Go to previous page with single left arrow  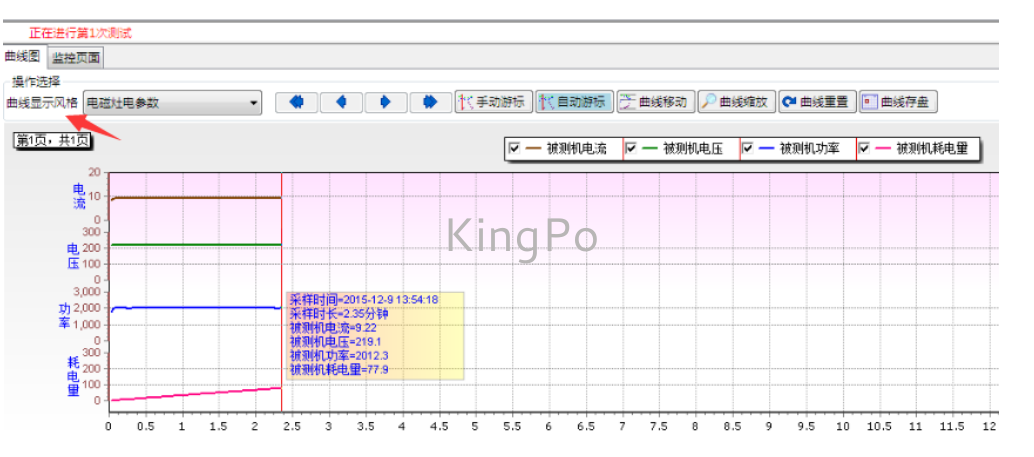341,102
